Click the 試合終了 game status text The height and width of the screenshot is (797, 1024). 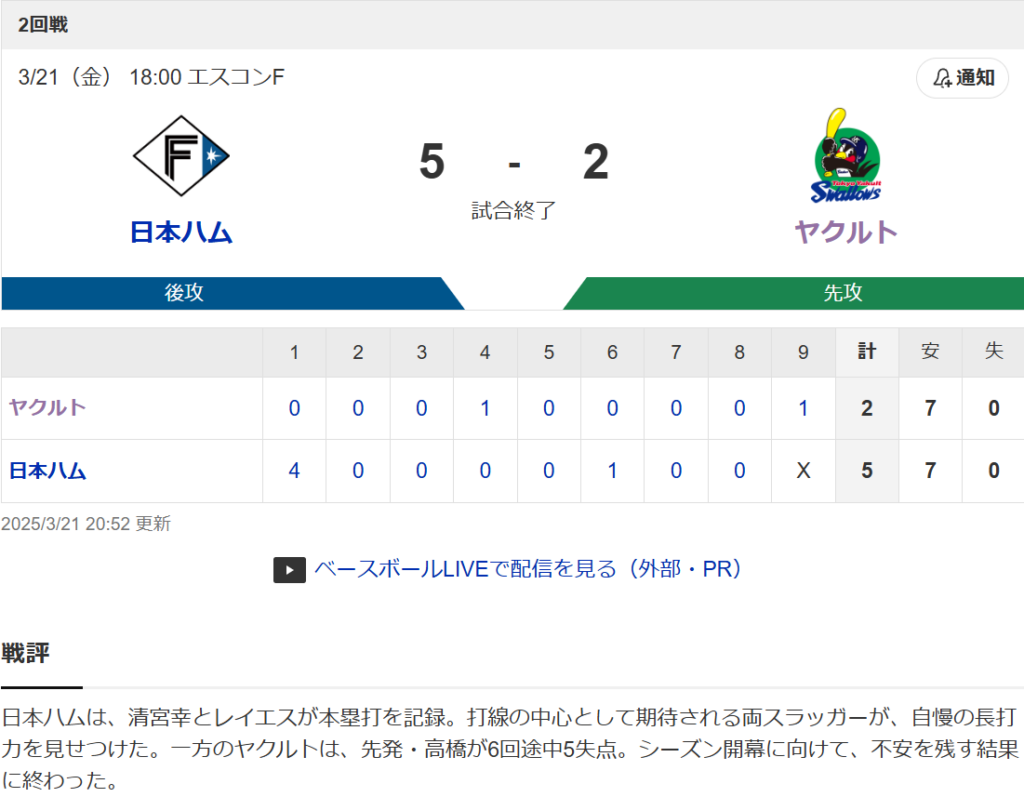coord(513,210)
